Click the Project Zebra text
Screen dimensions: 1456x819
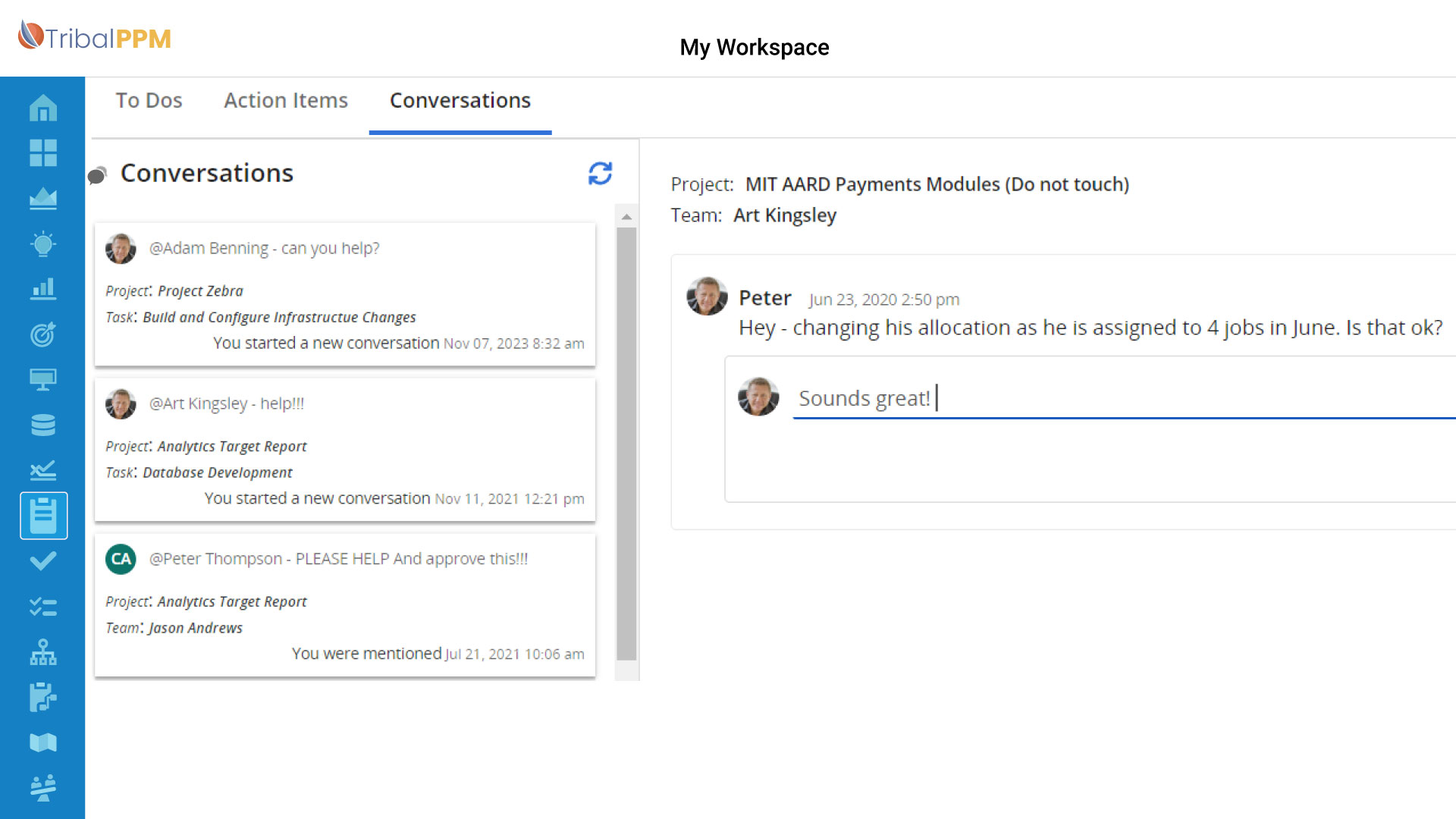coord(200,291)
